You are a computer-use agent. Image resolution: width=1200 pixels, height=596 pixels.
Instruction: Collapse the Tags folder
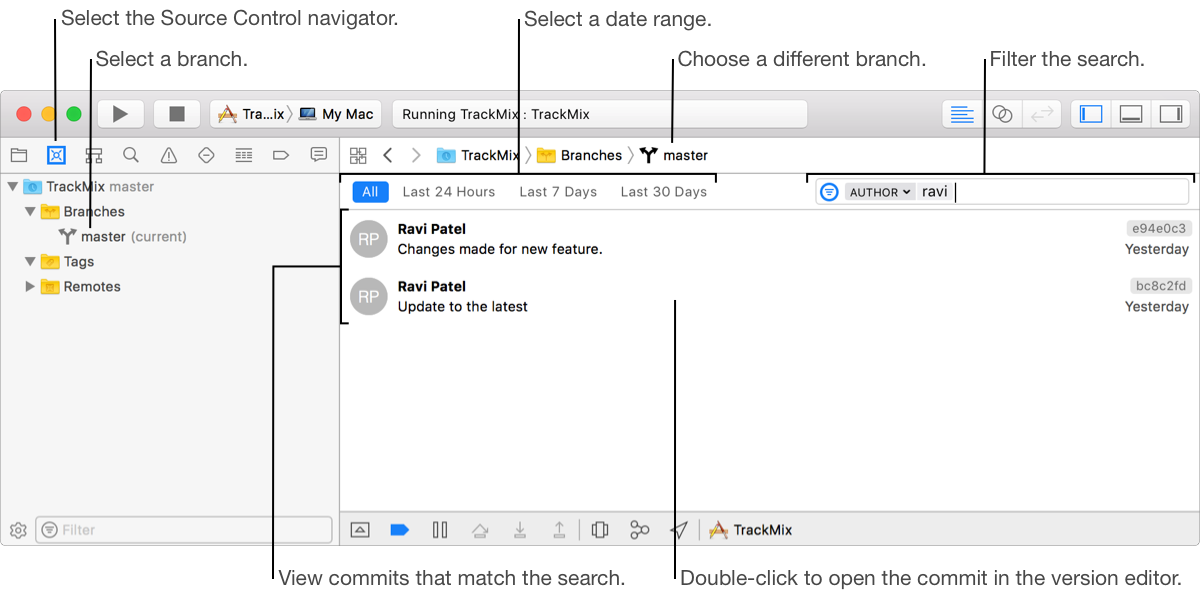tap(30, 261)
